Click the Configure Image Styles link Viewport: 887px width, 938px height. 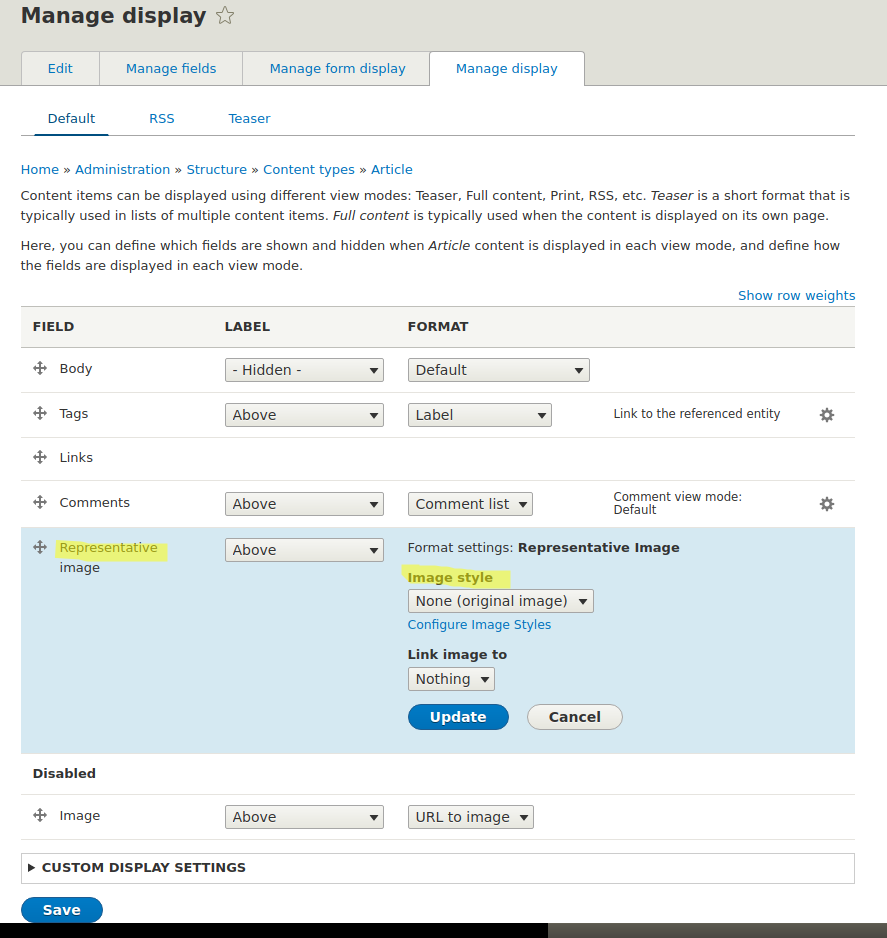tap(479, 625)
